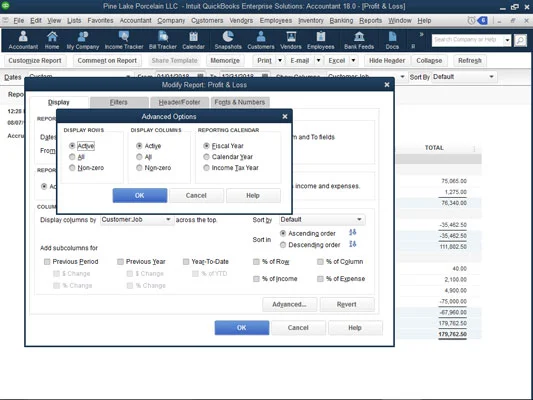Open the Vendors toolbar icon
Screen dimensions: 533x400
pyautogui.click(x=291, y=40)
